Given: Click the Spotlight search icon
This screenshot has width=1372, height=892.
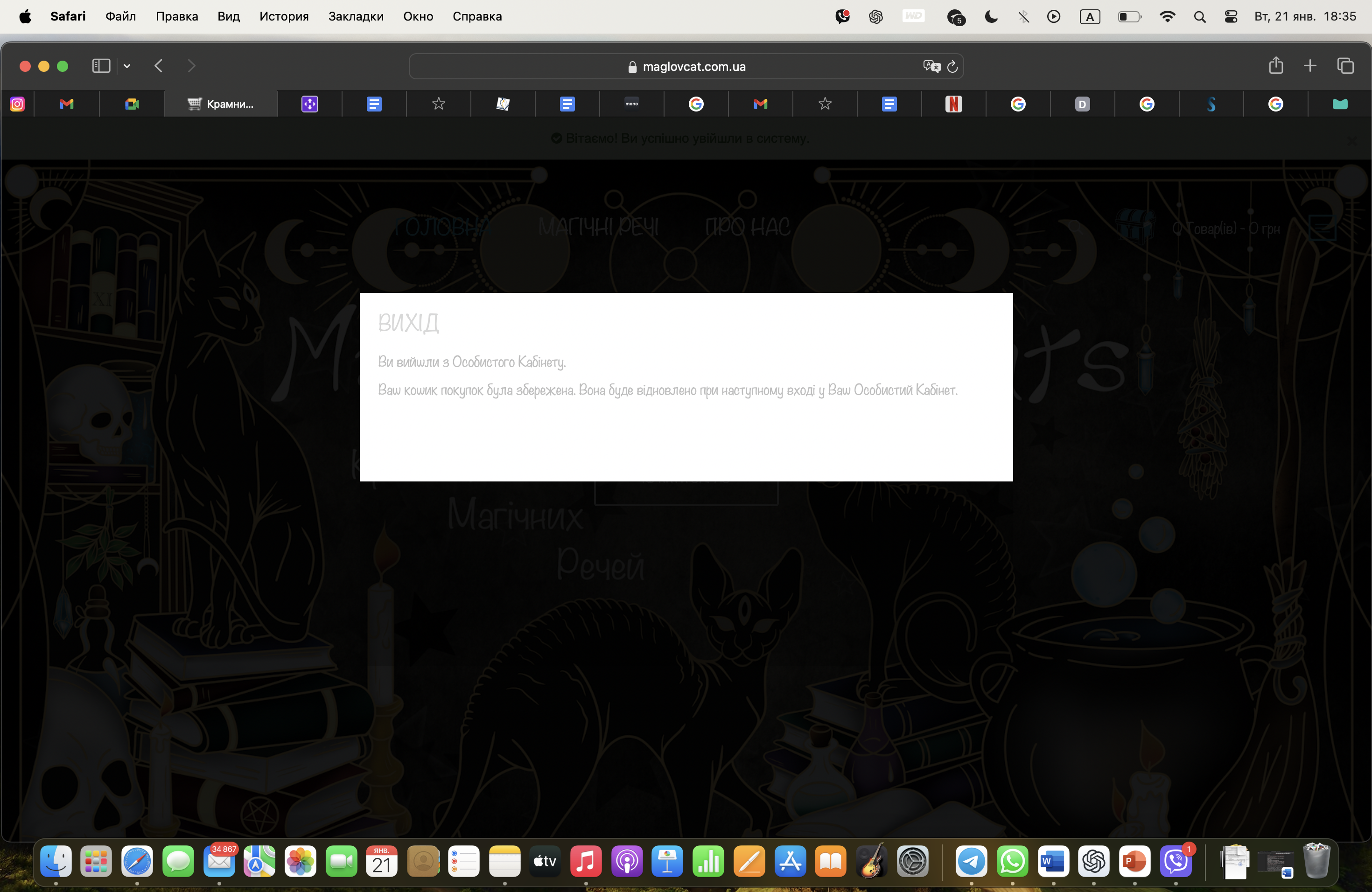Looking at the screenshot, I should (x=1200, y=17).
